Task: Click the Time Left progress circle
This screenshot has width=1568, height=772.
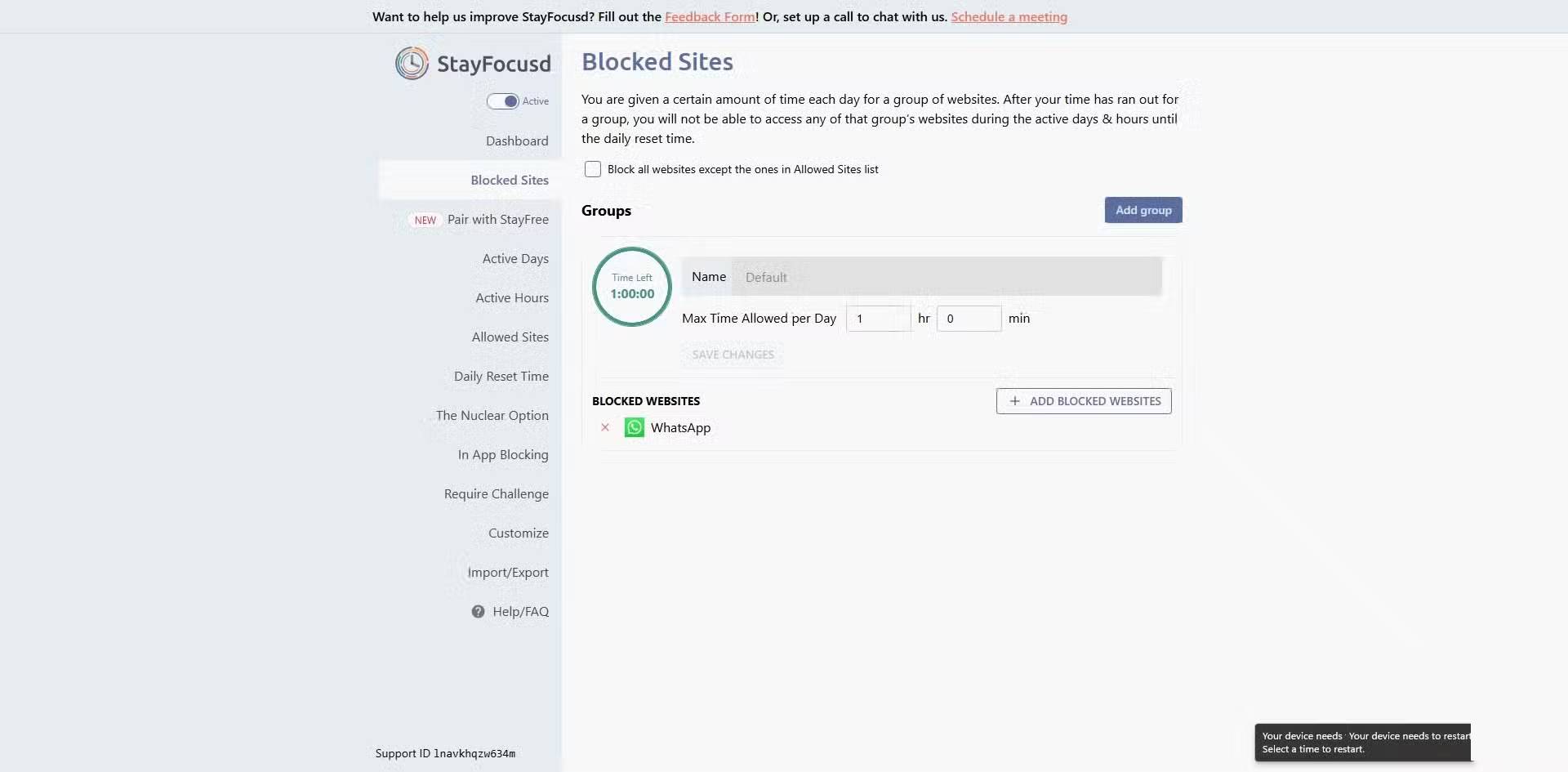Action: [x=631, y=287]
